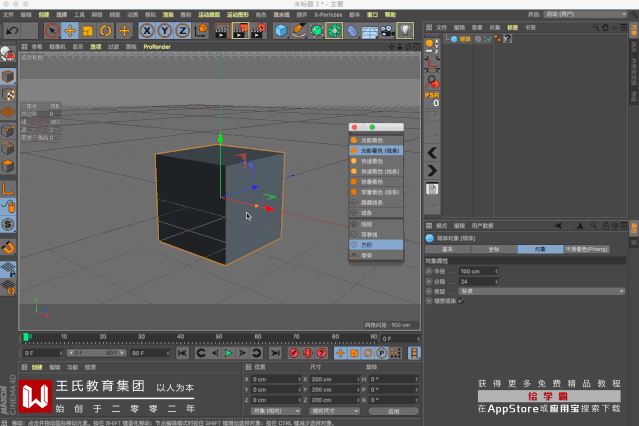Open the 文件 main menu
The width and height of the screenshot is (639, 426).
tap(9, 15)
